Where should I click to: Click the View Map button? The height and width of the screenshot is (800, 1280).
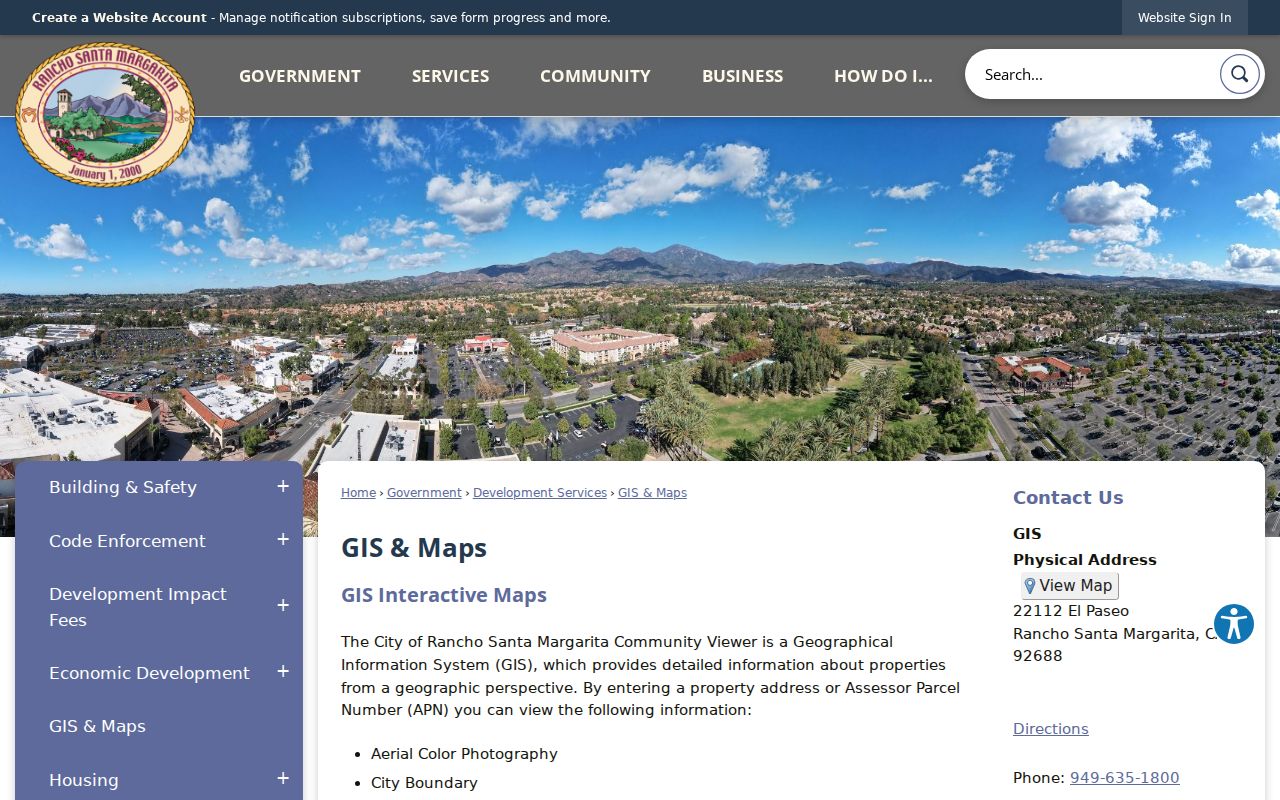point(1069,586)
